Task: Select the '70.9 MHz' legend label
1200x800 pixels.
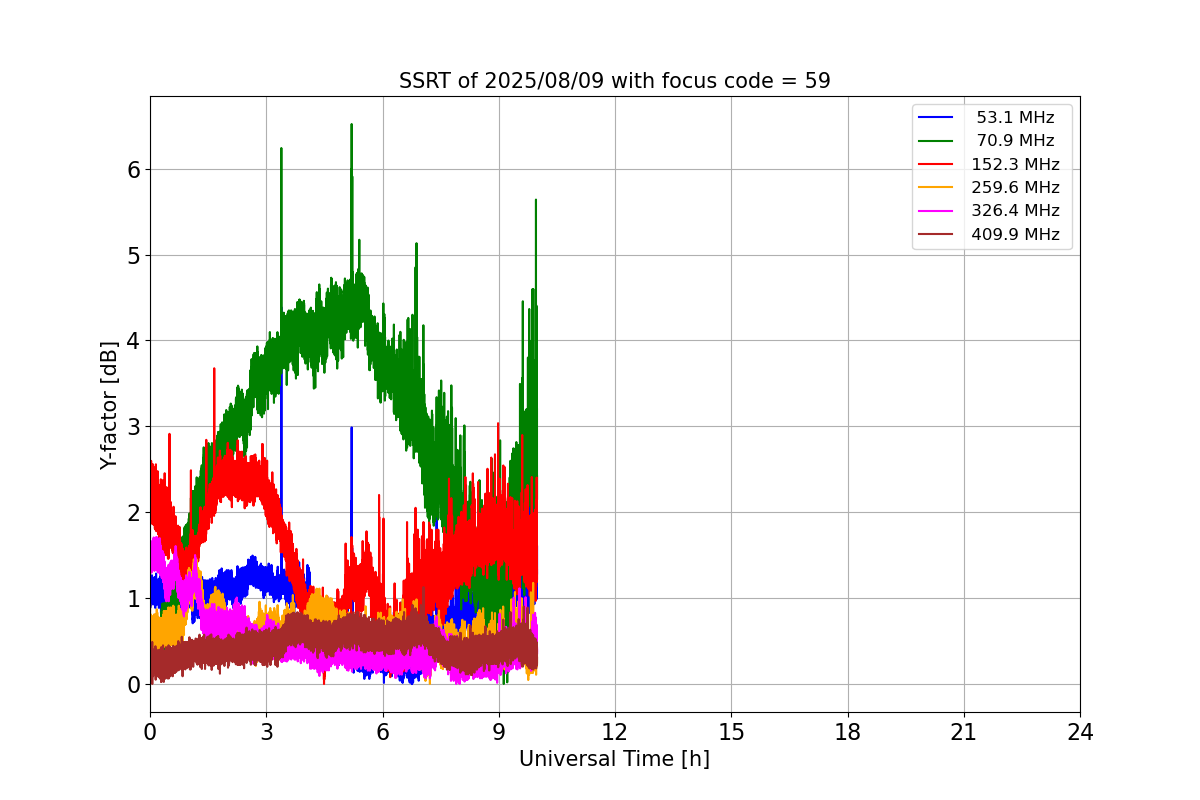Action: pos(1015,141)
